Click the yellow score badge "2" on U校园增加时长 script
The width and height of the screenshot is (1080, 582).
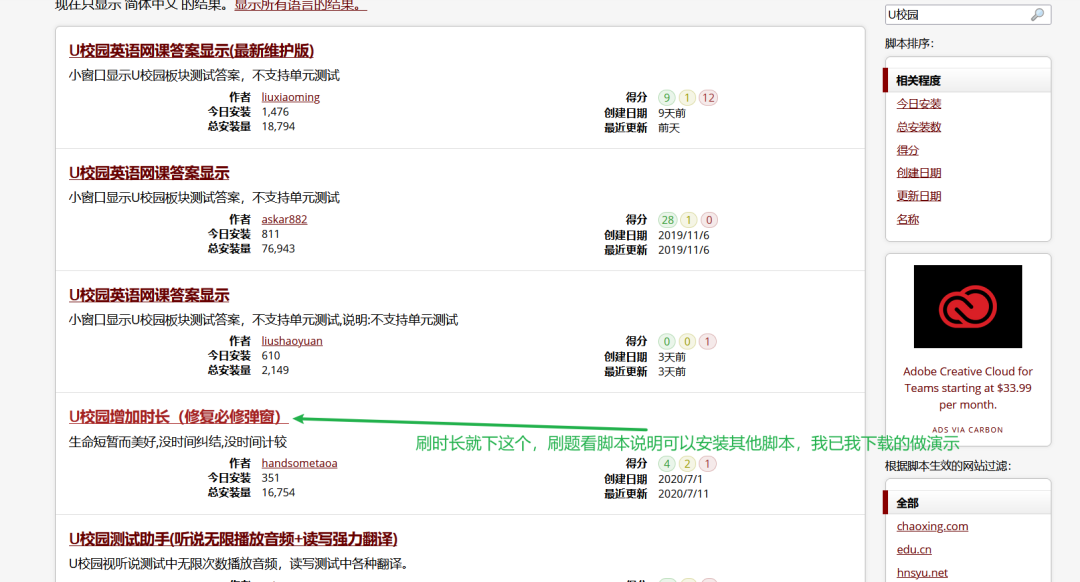click(687, 463)
